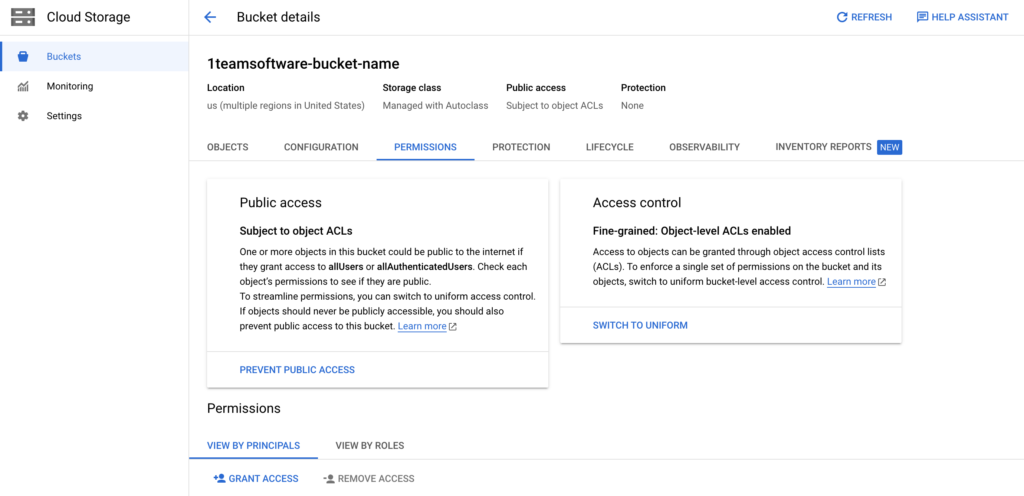1024x496 pixels.
Task: Open Learn more link in Access control card
Action: (x=851, y=282)
